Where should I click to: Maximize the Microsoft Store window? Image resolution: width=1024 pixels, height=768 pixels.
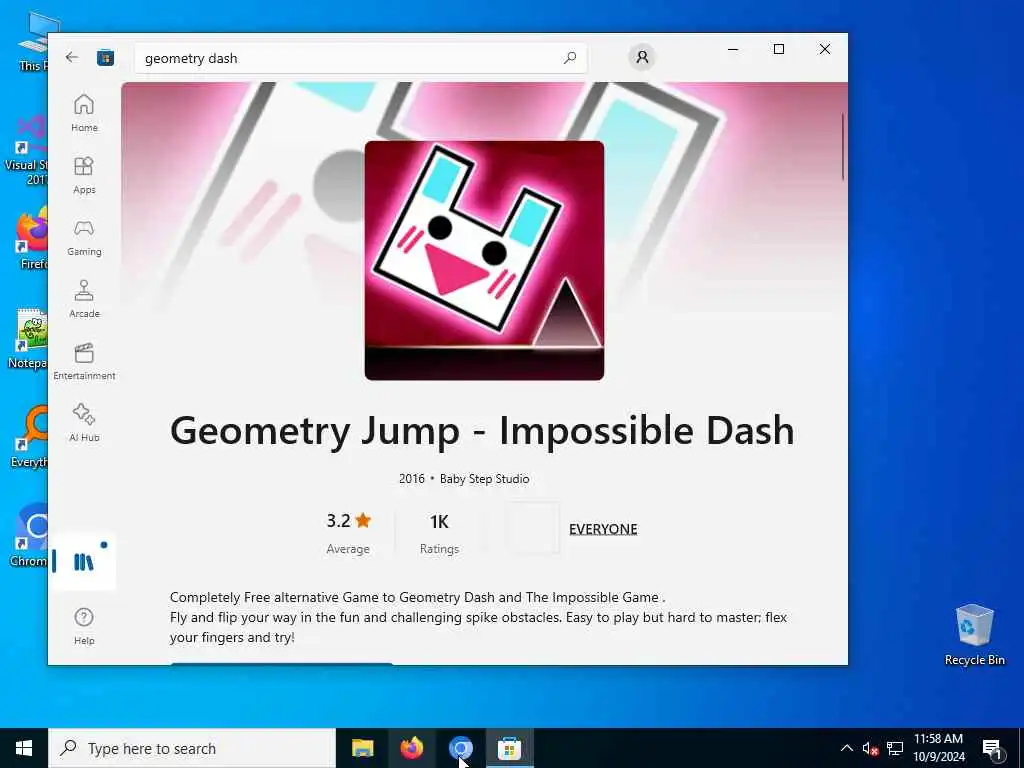[x=778, y=49]
